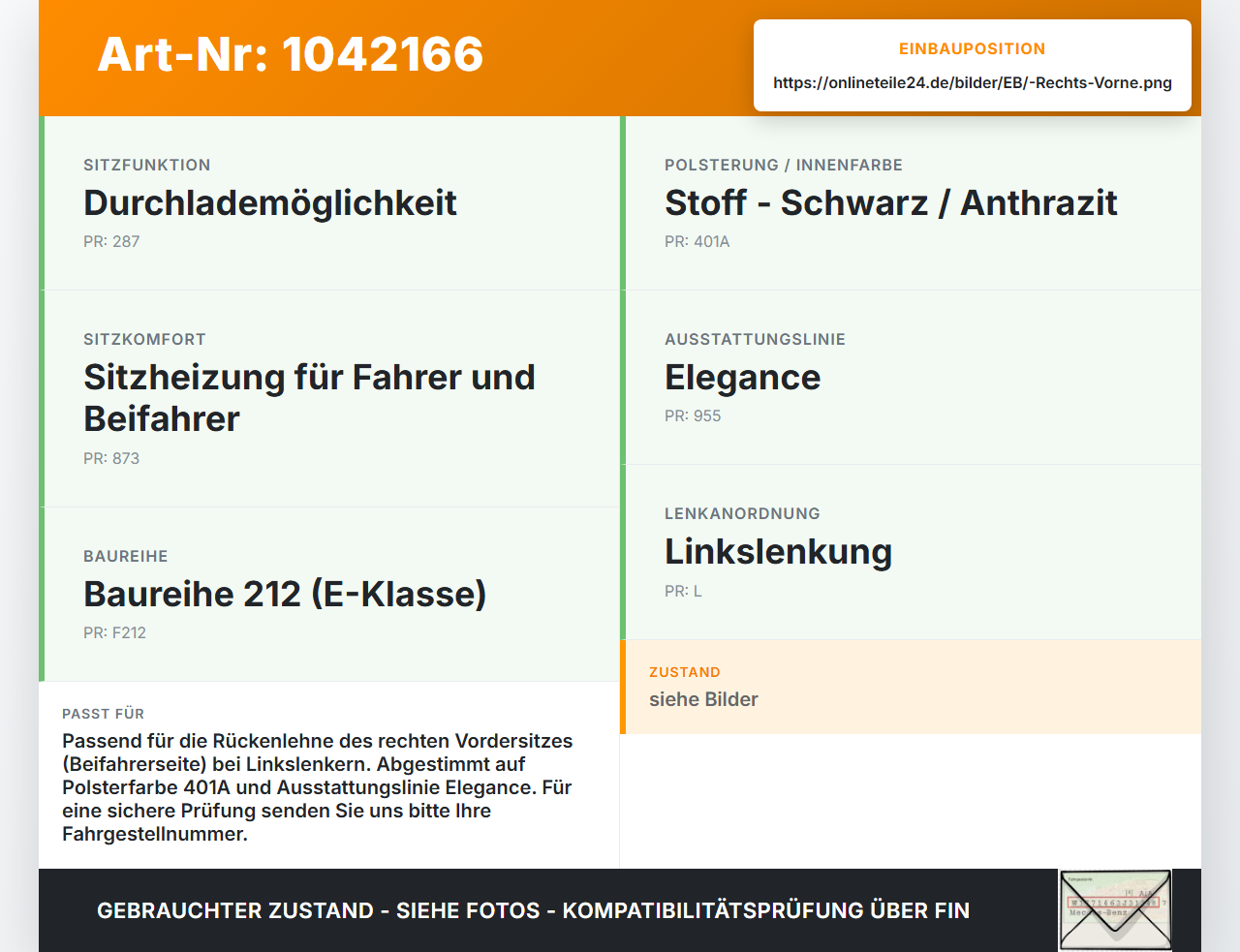The image size is (1240, 952).
Task: Click the PR: F212 code
Action: [114, 632]
